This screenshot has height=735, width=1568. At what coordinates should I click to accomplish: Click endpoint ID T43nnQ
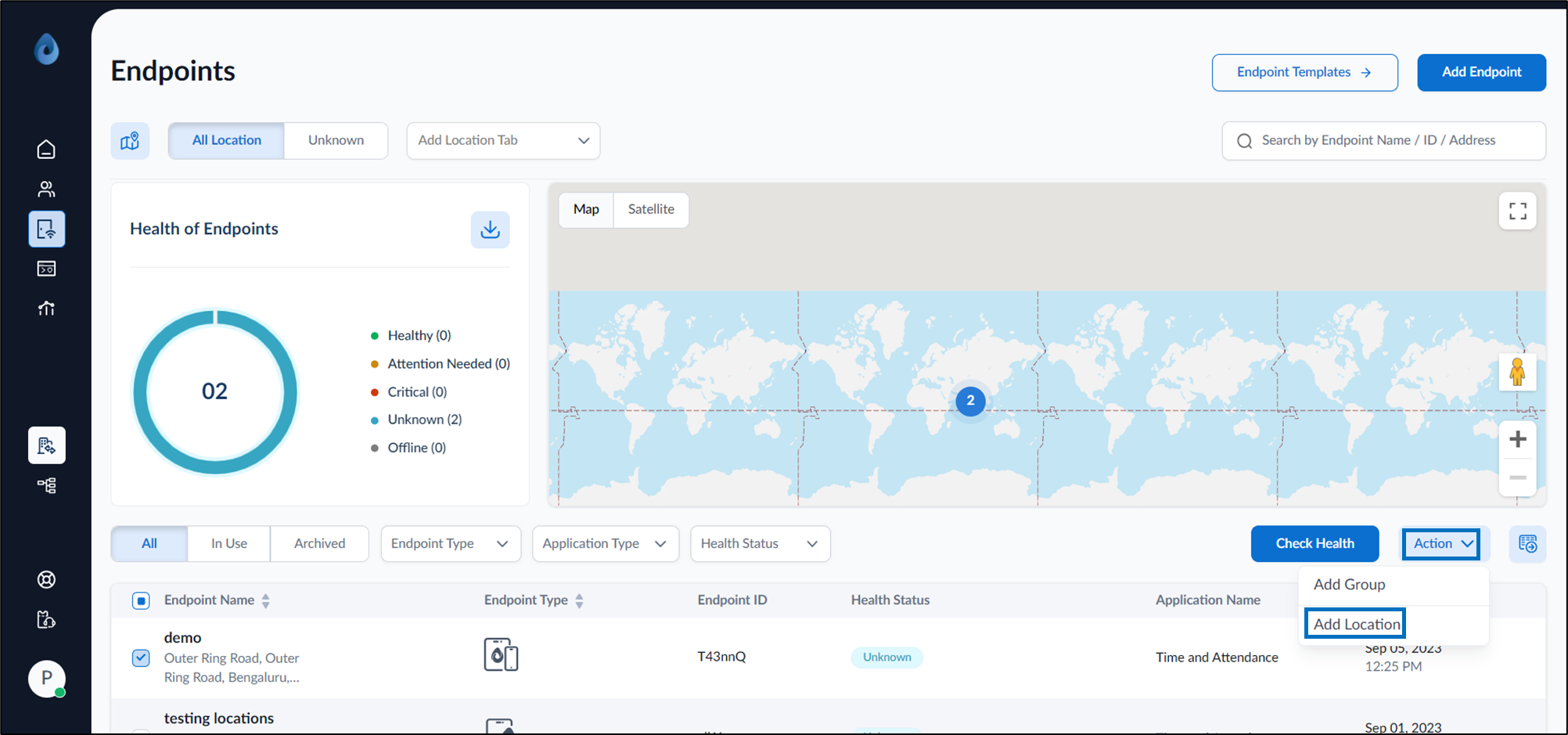tap(721, 657)
